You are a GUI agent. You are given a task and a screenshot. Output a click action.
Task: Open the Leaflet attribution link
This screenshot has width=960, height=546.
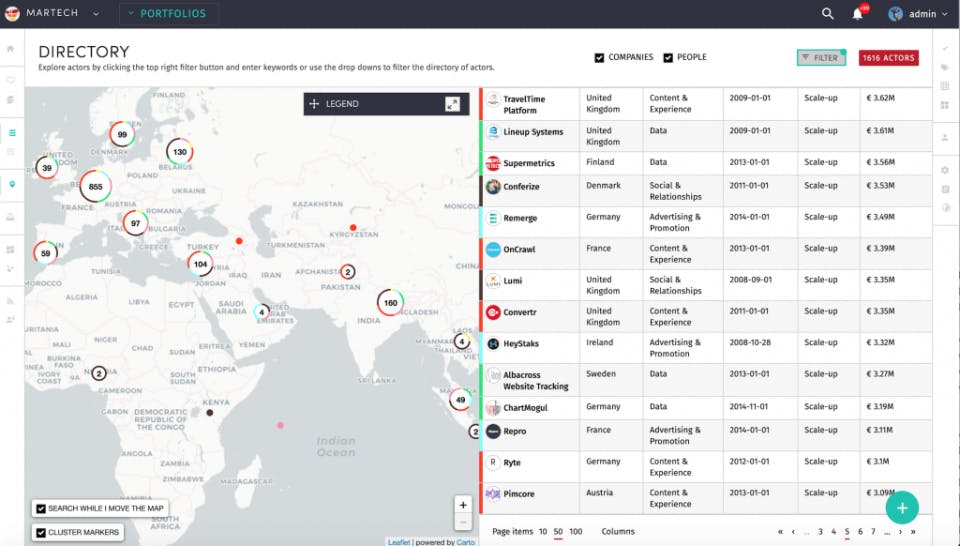click(399, 542)
